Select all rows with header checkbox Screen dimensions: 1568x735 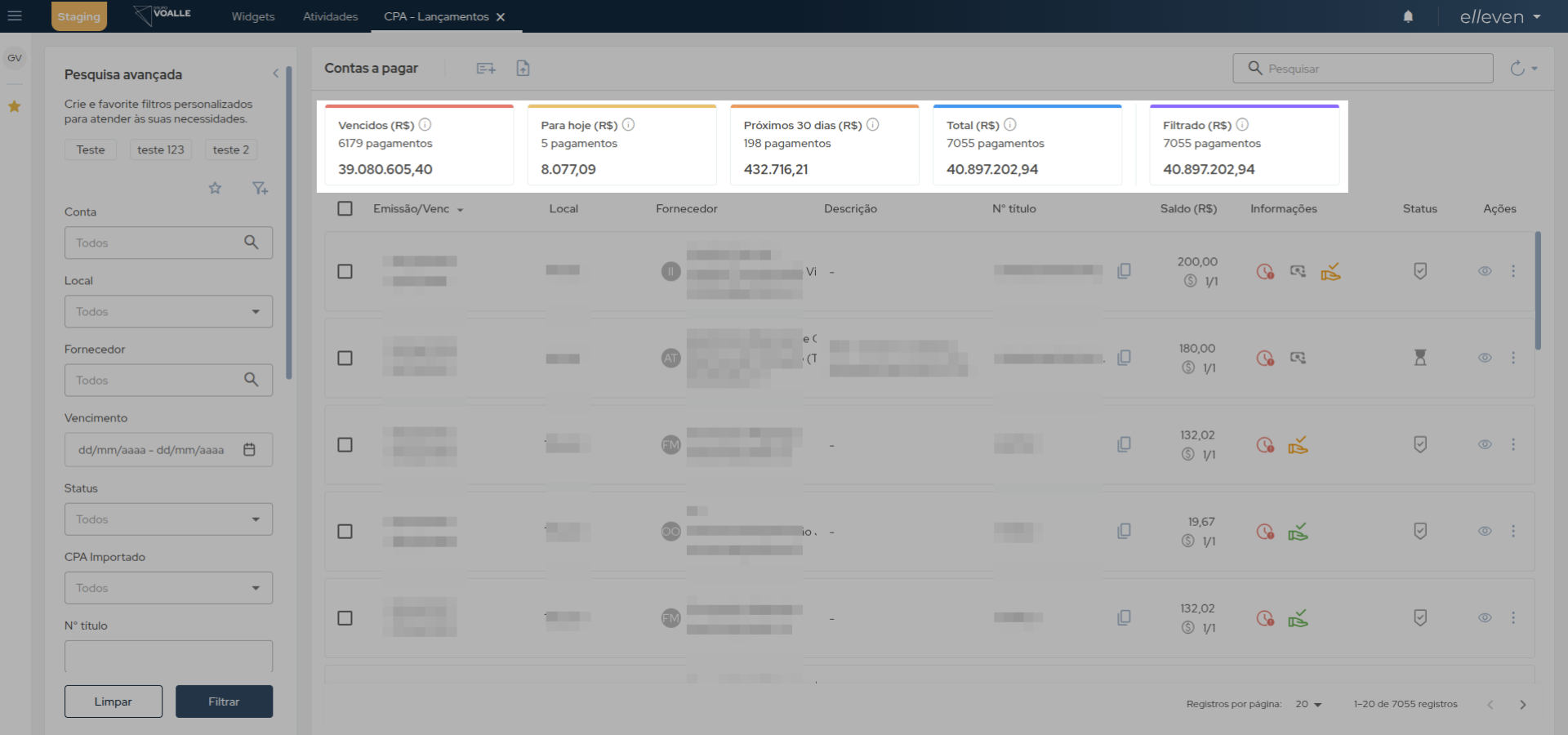point(345,209)
